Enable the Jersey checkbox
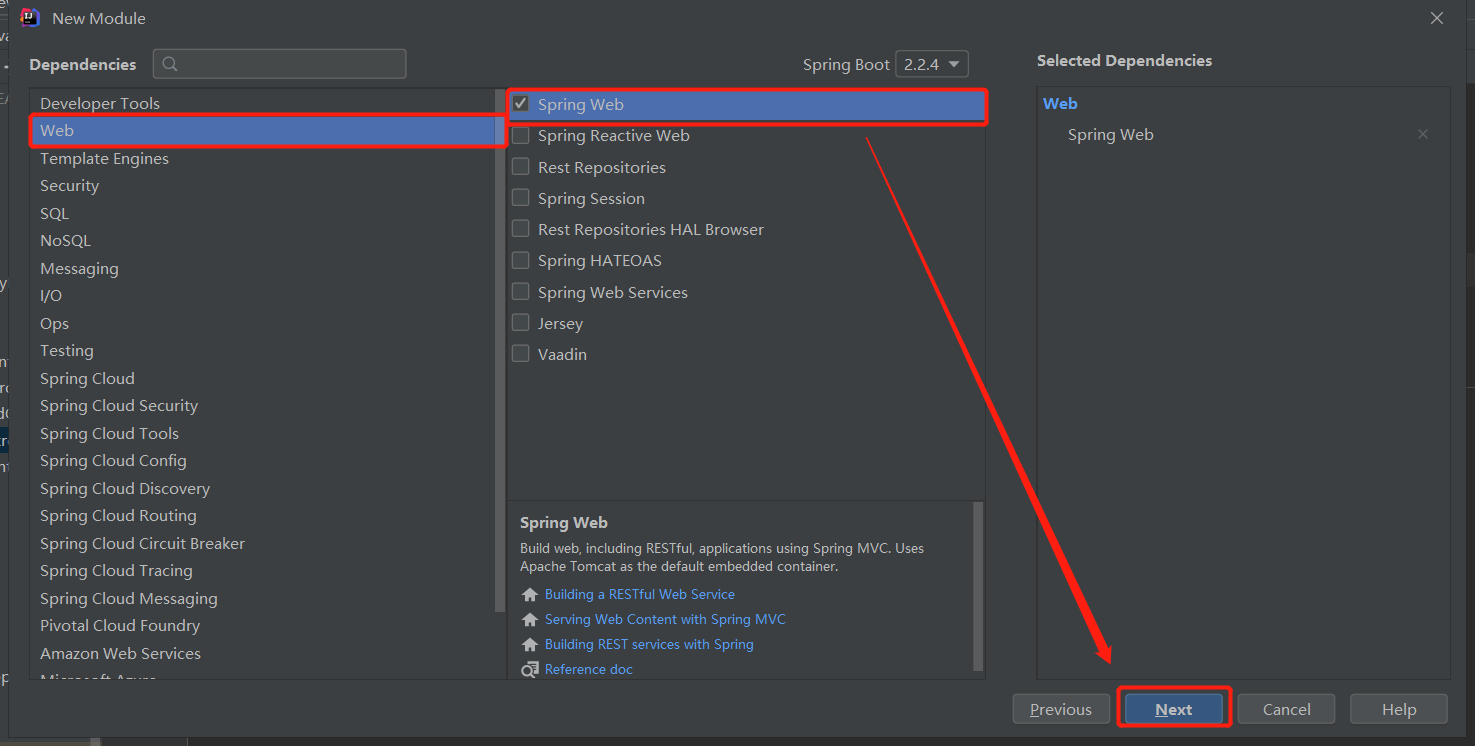This screenshot has height=746, width=1475. tap(521, 323)
